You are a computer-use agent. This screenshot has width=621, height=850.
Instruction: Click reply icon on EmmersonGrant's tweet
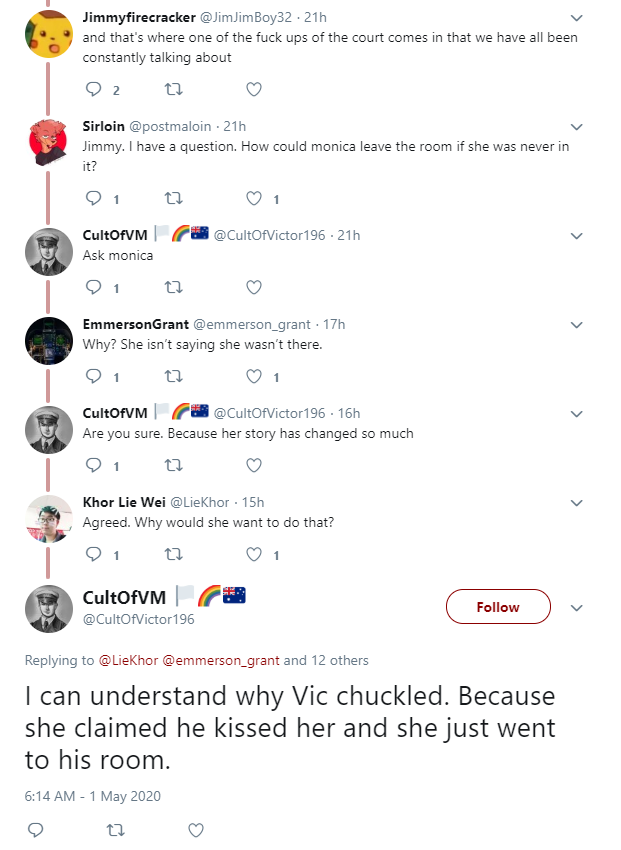click(x=94, y=376)
